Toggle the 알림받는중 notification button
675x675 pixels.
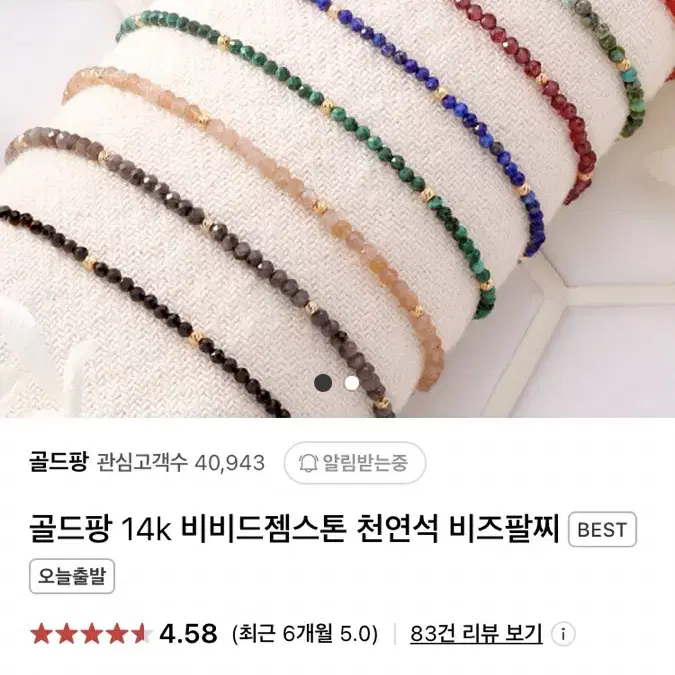[355, 463]
